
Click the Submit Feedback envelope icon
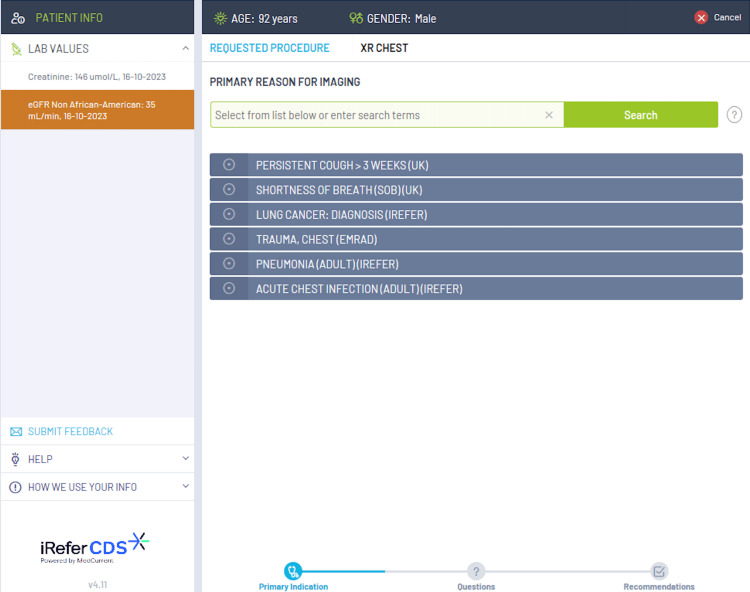16,432
